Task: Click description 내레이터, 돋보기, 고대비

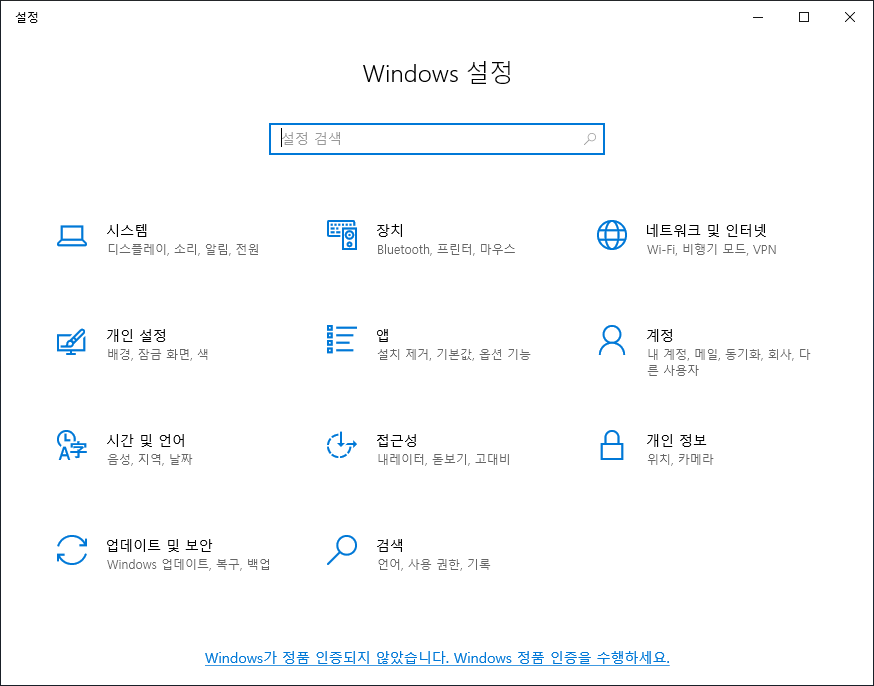Action: point(444,459)
